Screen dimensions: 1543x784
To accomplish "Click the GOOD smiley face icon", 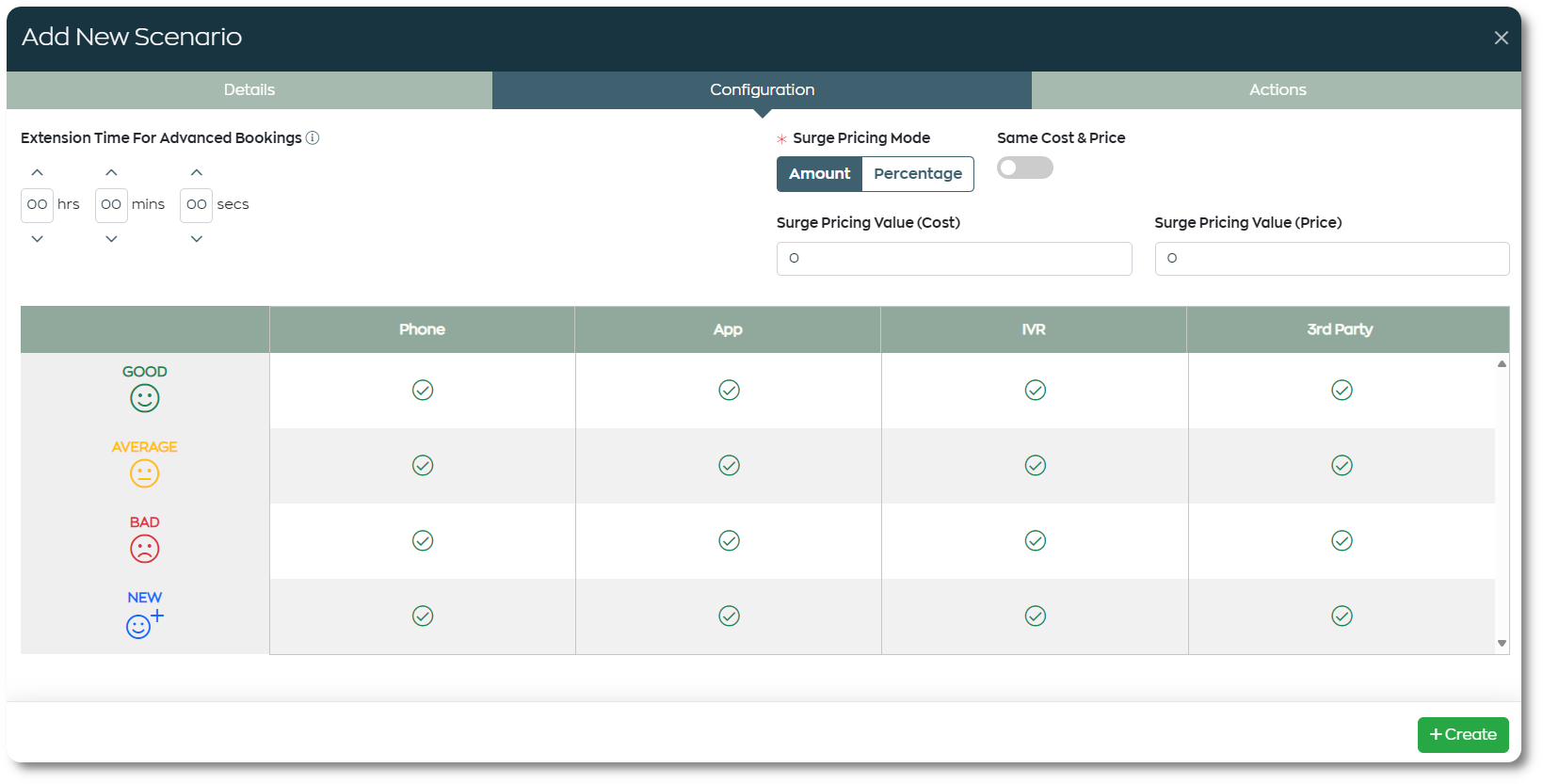I will (x=145, y=398).
